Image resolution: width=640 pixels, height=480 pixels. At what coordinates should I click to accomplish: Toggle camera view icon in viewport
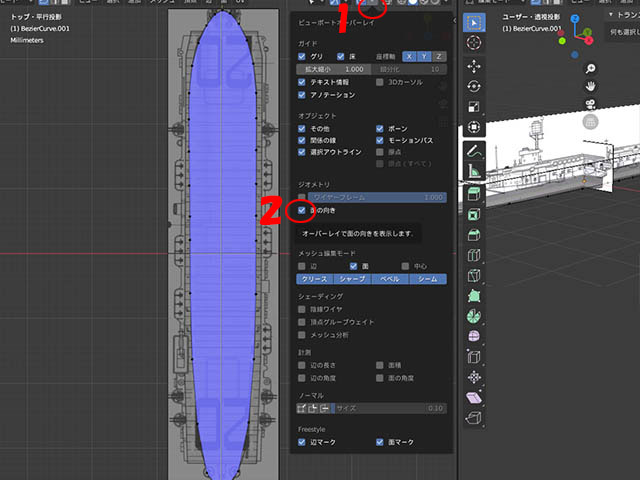(x=590, y=104)
